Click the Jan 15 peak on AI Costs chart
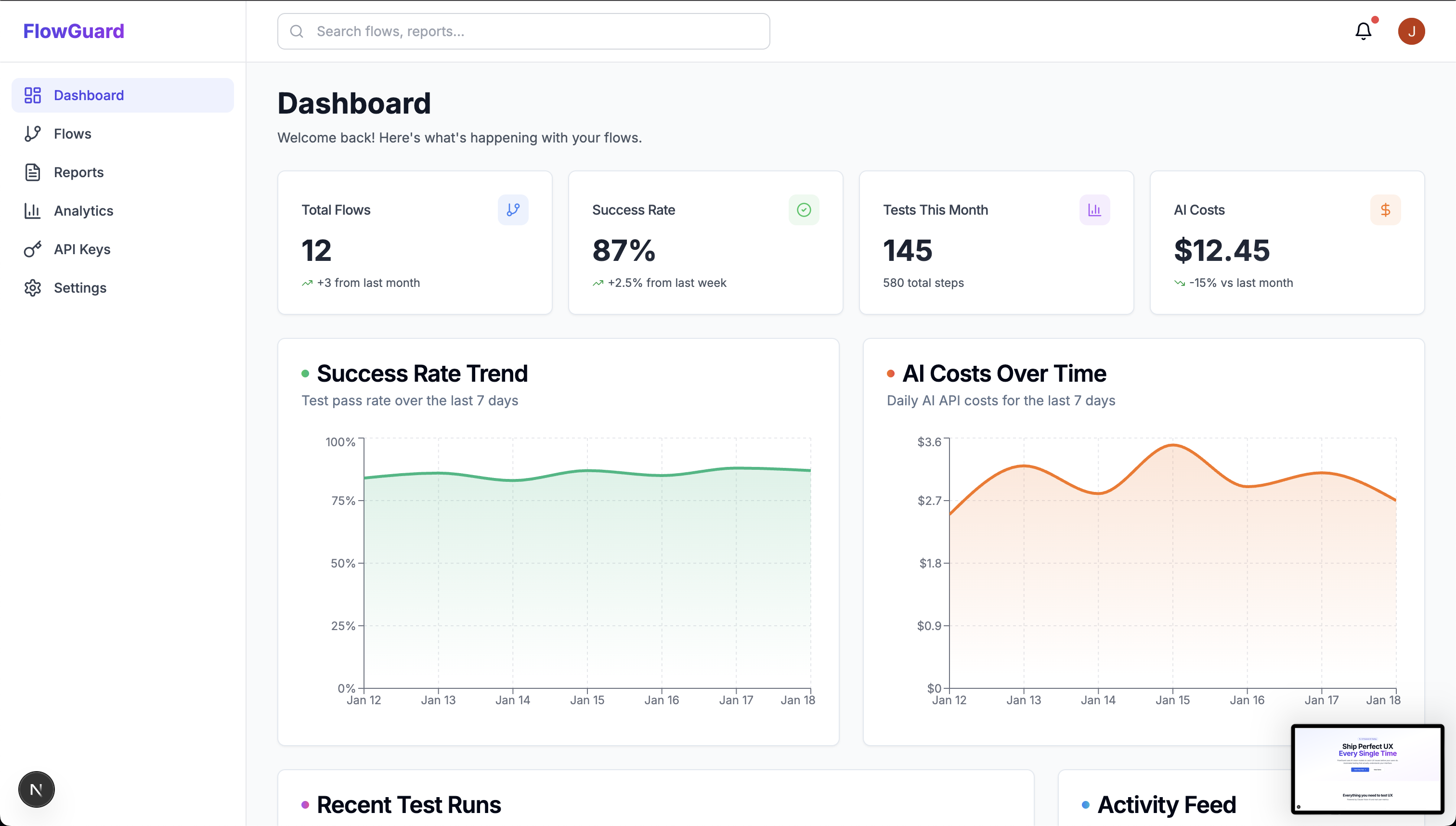This screenshot has width=1456, height=826. pyautogui.click(x=1172, y=445)
